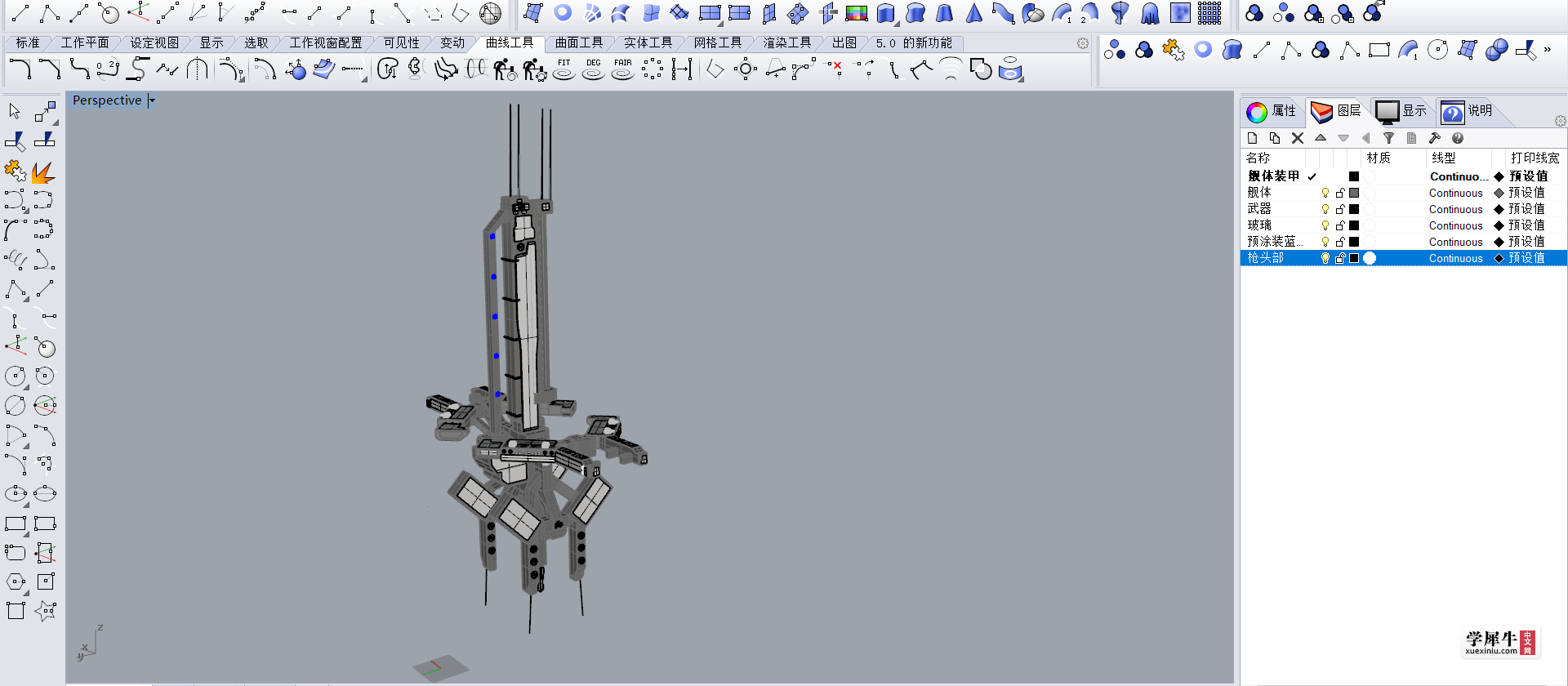This screenshot has width=1568, height=686.
Task: Click the toolbar tabs gear icon
Action: (x=1083, y=43)
